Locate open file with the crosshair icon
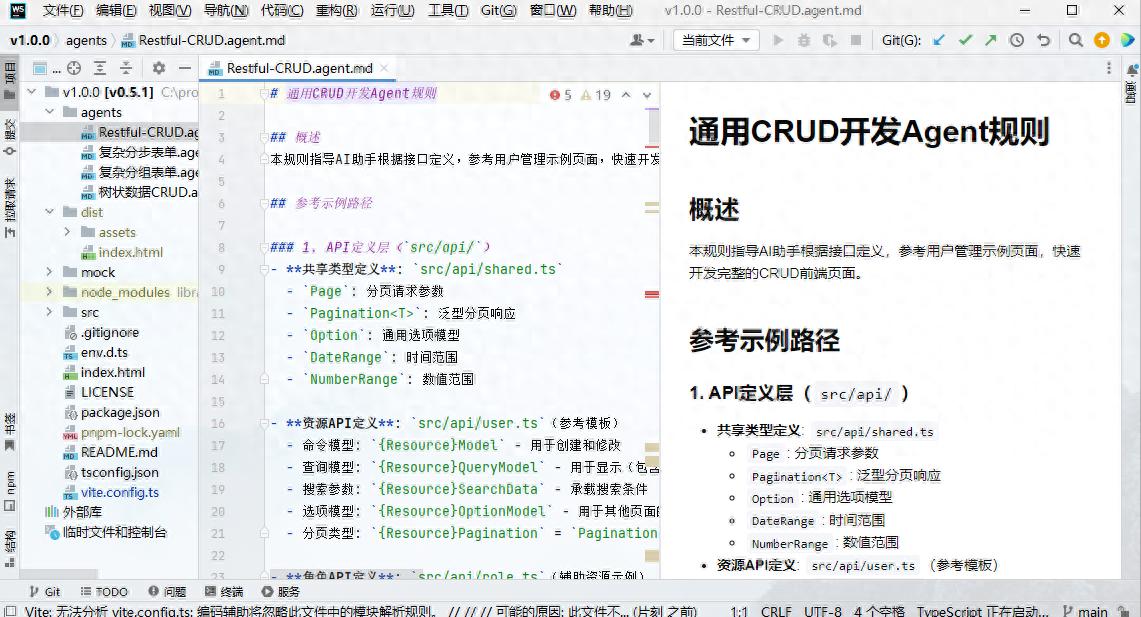1141x617 pixels. 72,68
